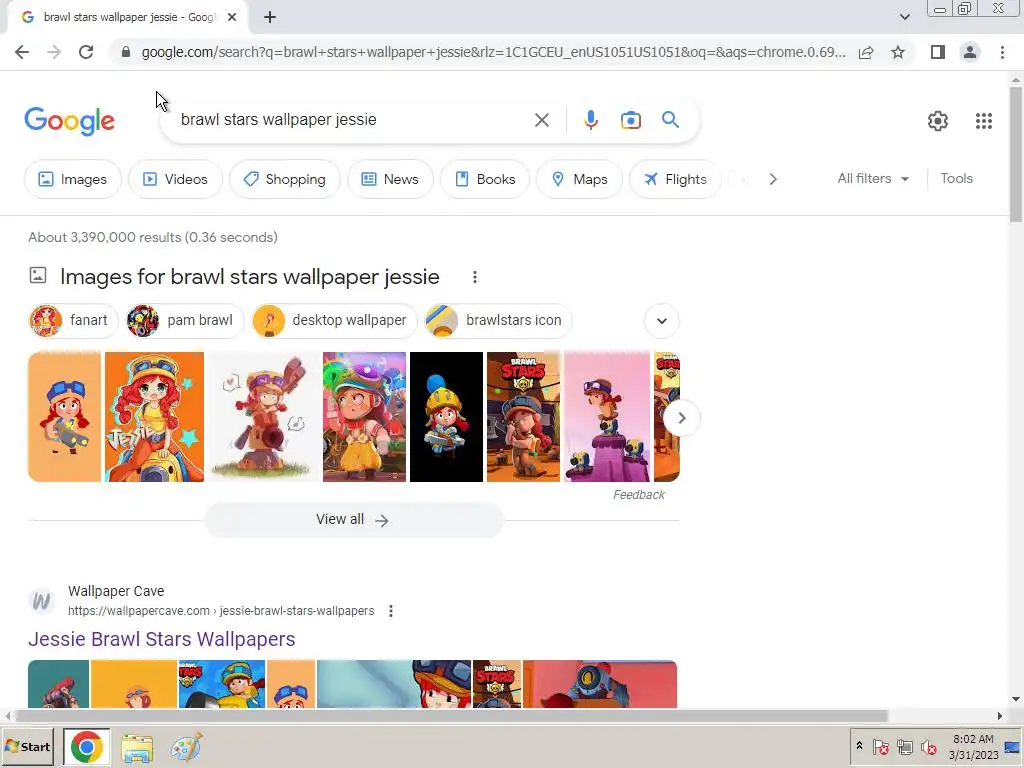
Task: Open a new browser tab
Action: coord(270,18)
